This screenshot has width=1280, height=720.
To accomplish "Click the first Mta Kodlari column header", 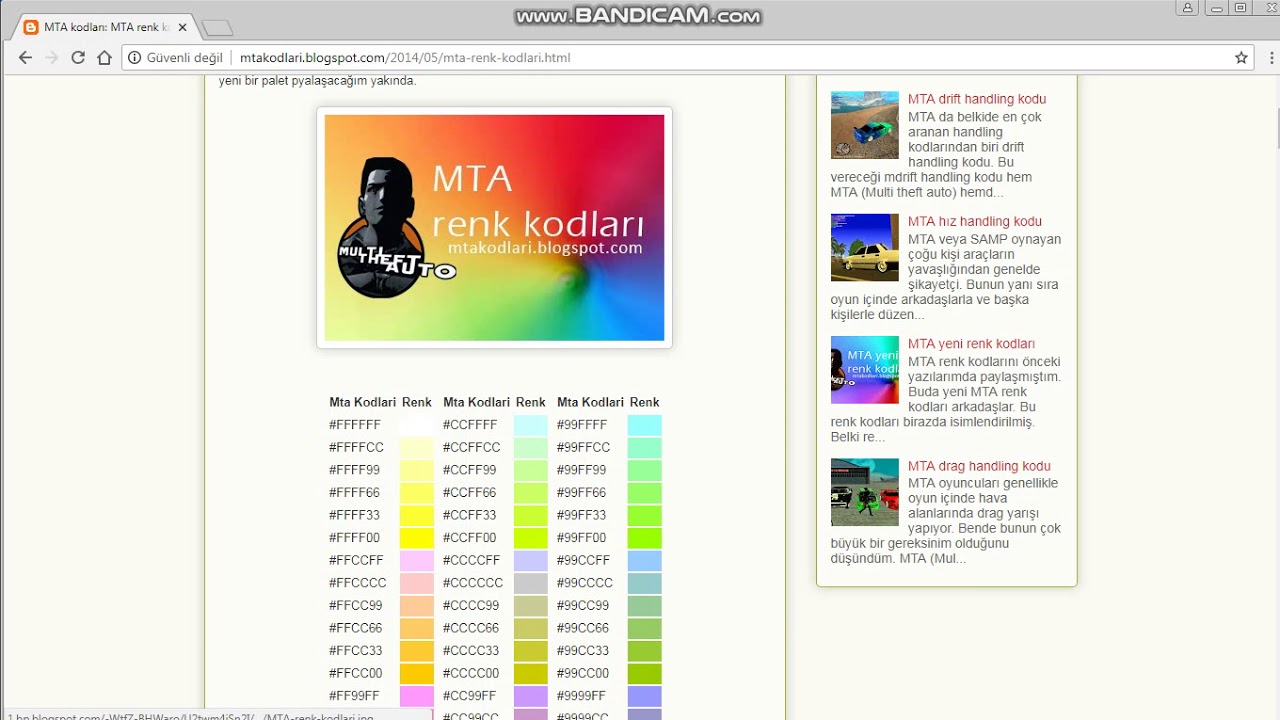I will [363, 402].
